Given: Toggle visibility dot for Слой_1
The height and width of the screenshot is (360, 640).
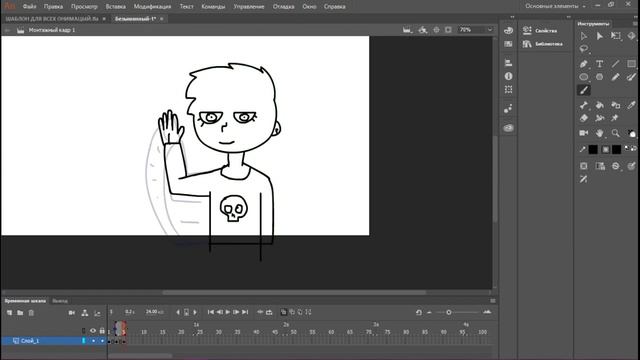Looking at the screenshot, I should (93, 341).
